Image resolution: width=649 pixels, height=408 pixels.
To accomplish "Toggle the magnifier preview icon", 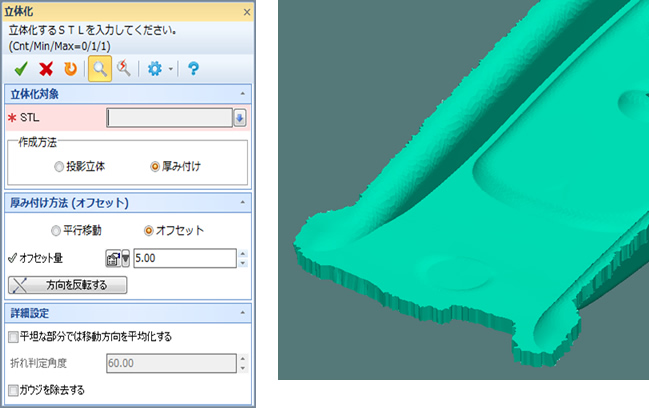I will 99,68.
